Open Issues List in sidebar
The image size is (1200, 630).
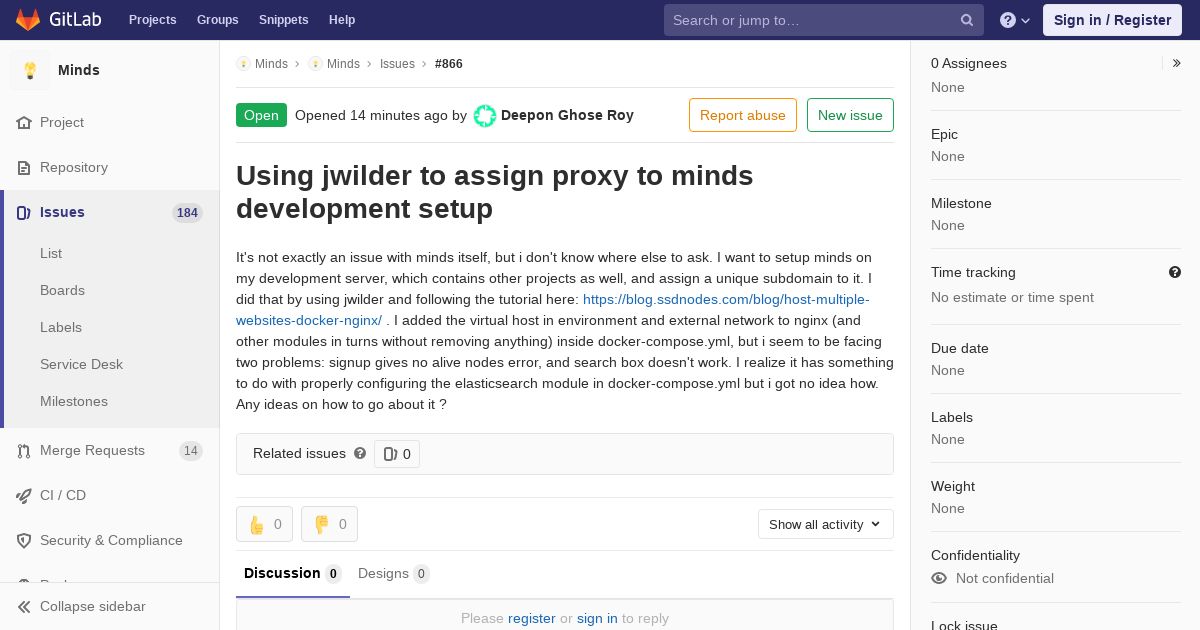51,253
